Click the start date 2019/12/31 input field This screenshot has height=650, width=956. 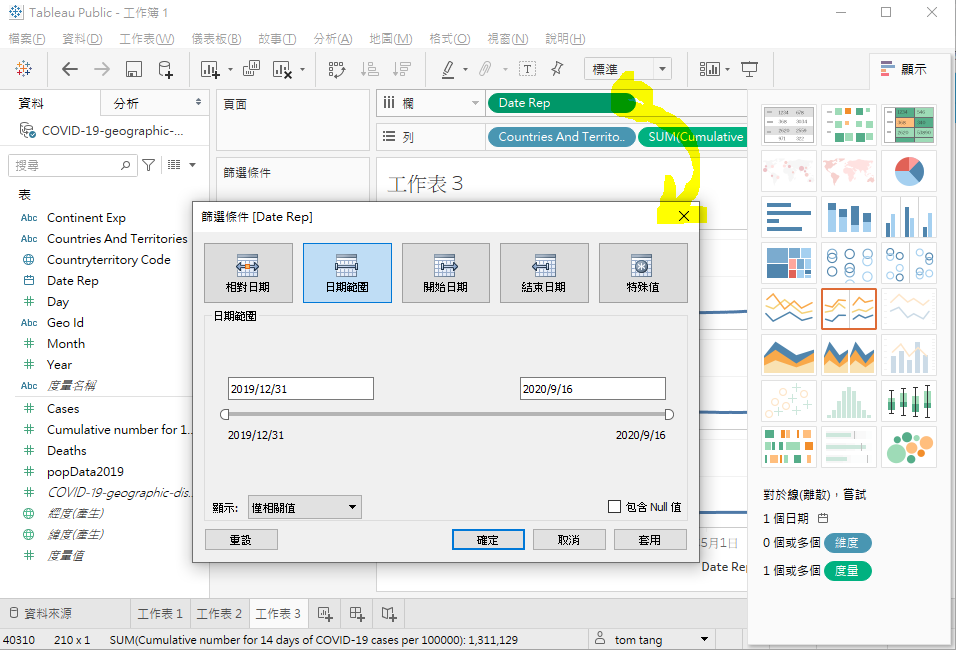pos(301,388)
